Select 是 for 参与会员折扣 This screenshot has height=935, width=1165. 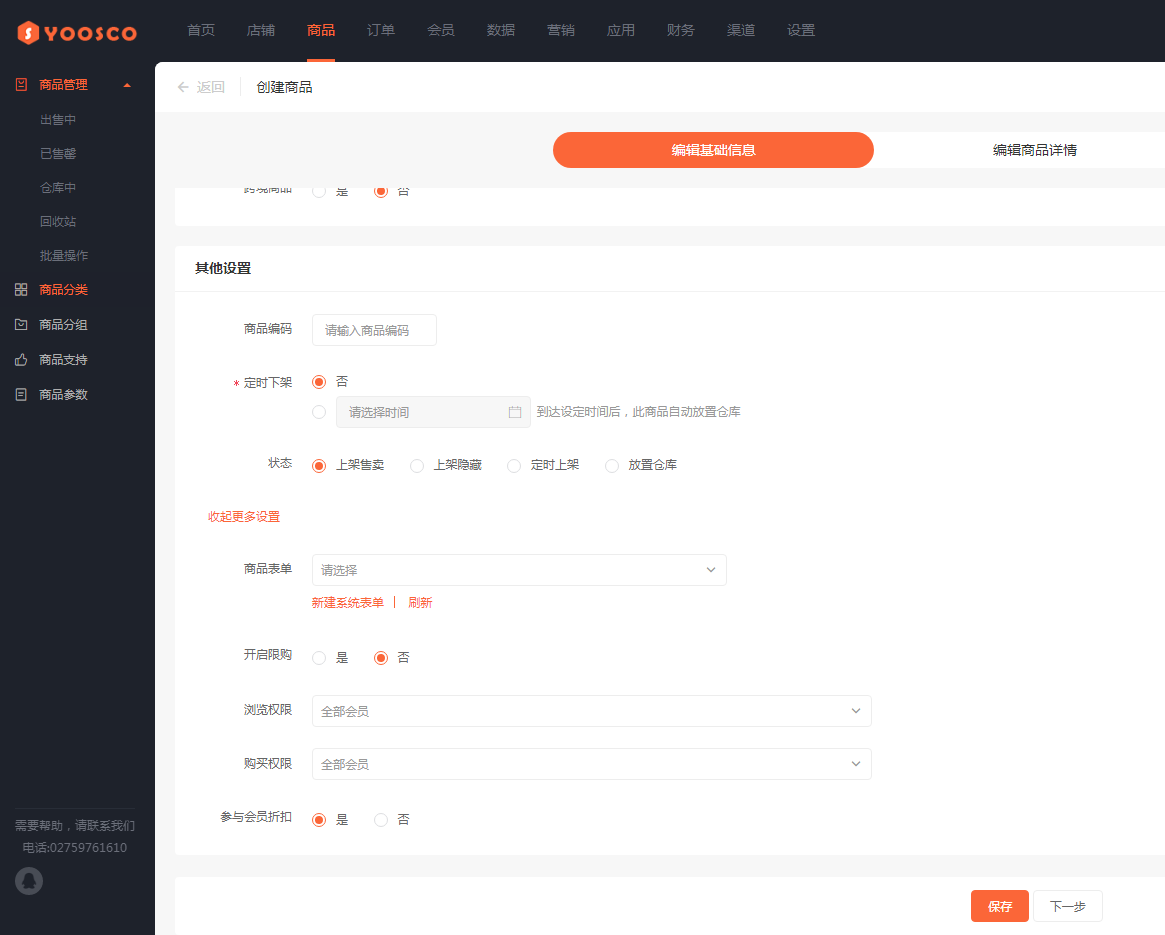319,820
